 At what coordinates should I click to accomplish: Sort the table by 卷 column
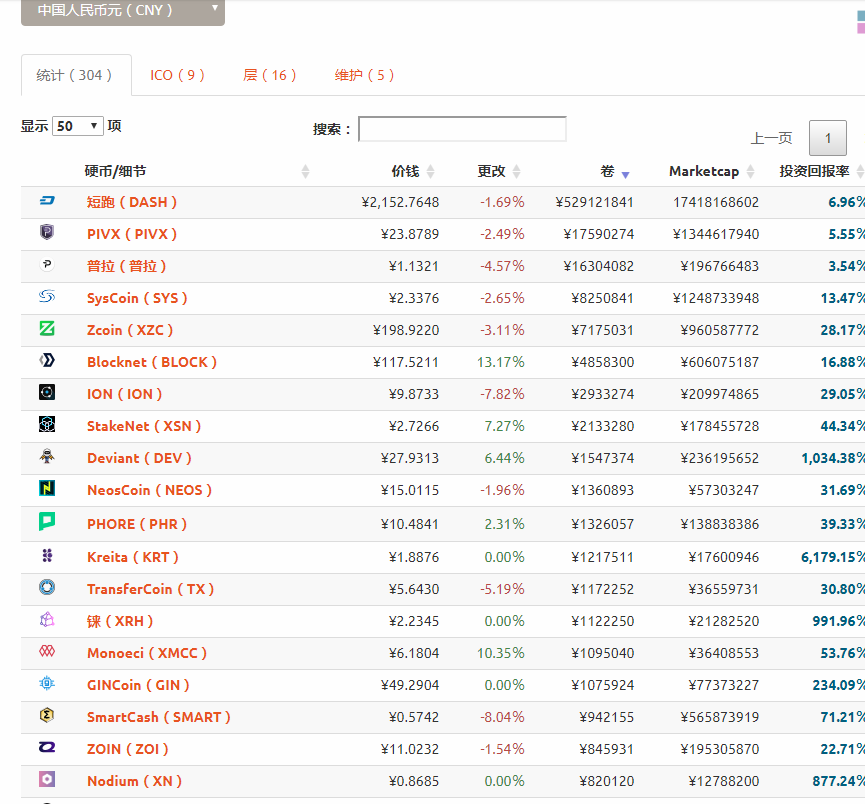[x=608, y=172]
